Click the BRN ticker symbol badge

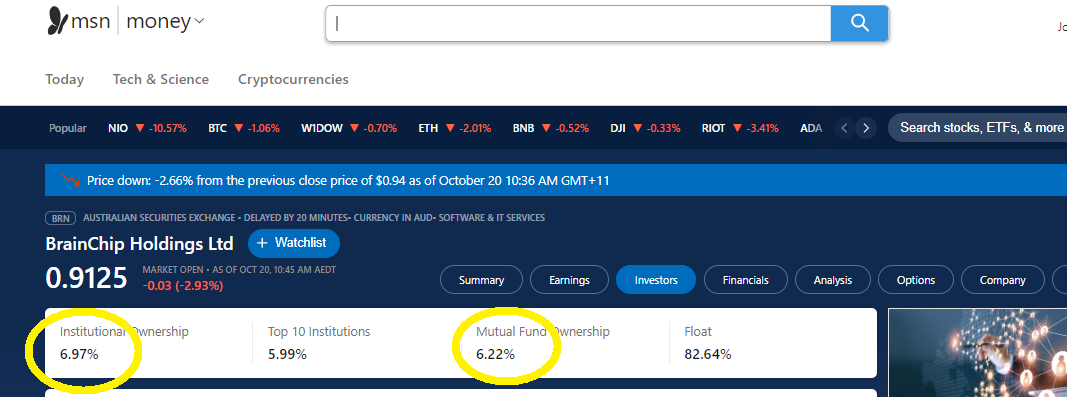pos(61,219)
